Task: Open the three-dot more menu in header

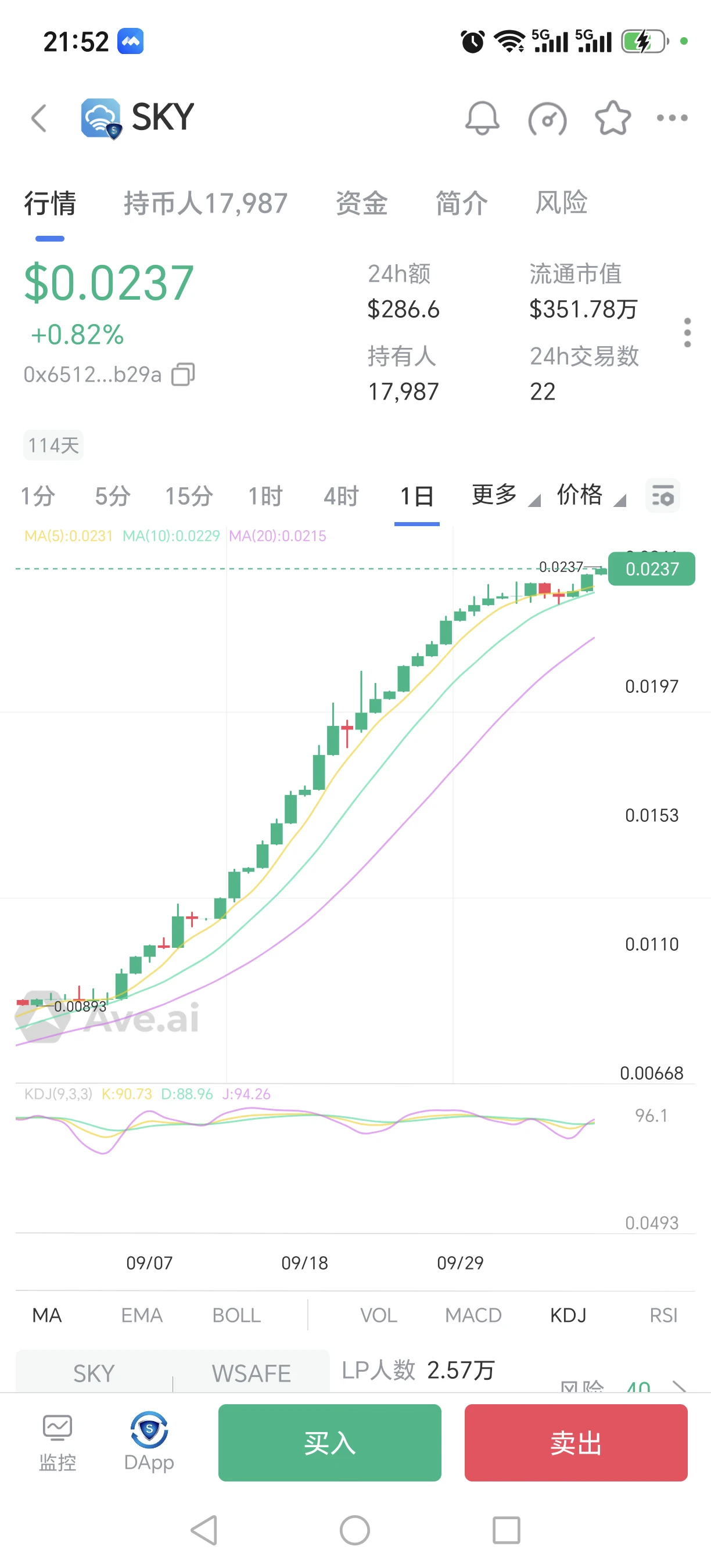Action: tap(672, 118)
